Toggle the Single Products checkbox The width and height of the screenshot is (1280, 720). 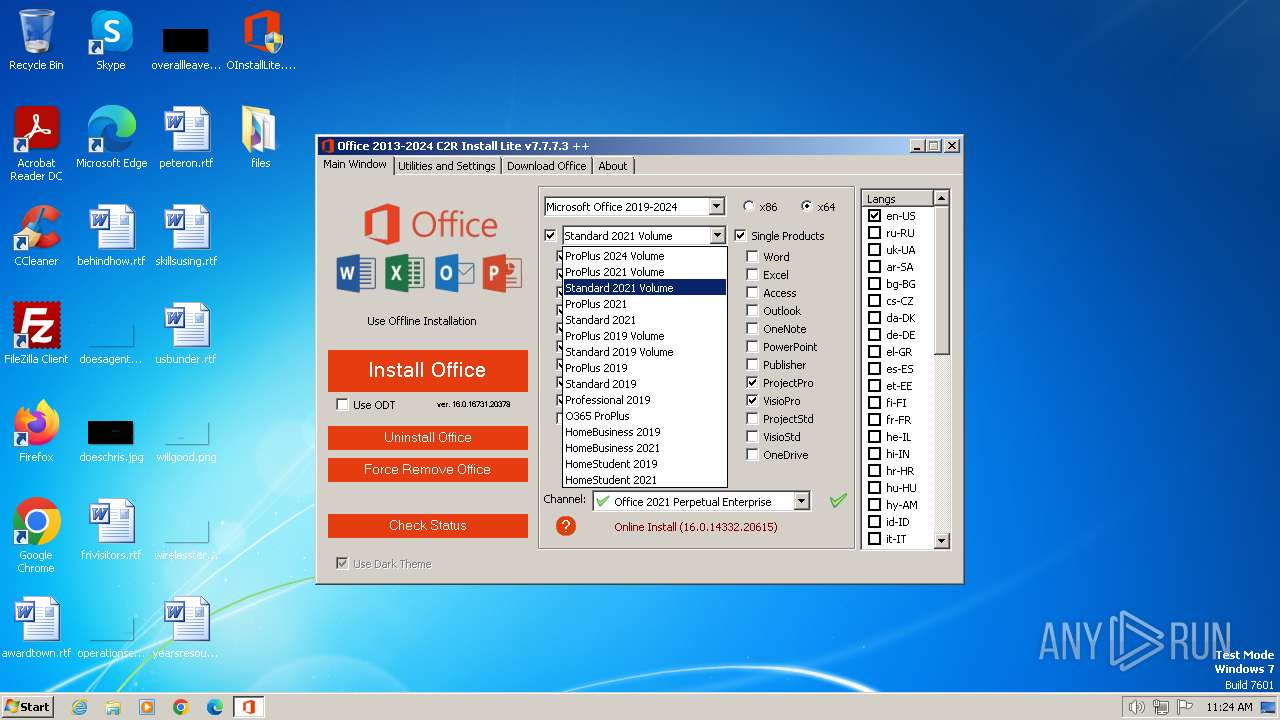[740, 236]
